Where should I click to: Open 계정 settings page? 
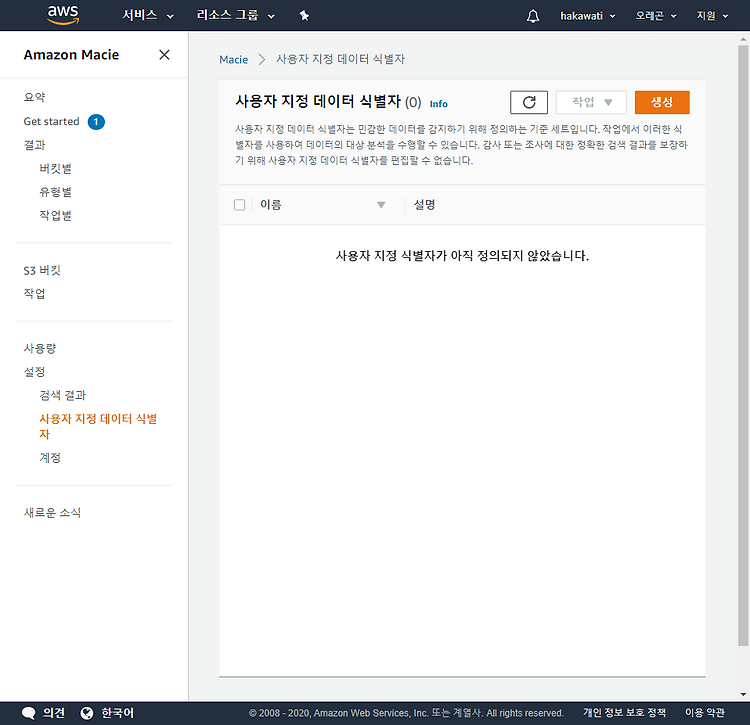(50, 458)
